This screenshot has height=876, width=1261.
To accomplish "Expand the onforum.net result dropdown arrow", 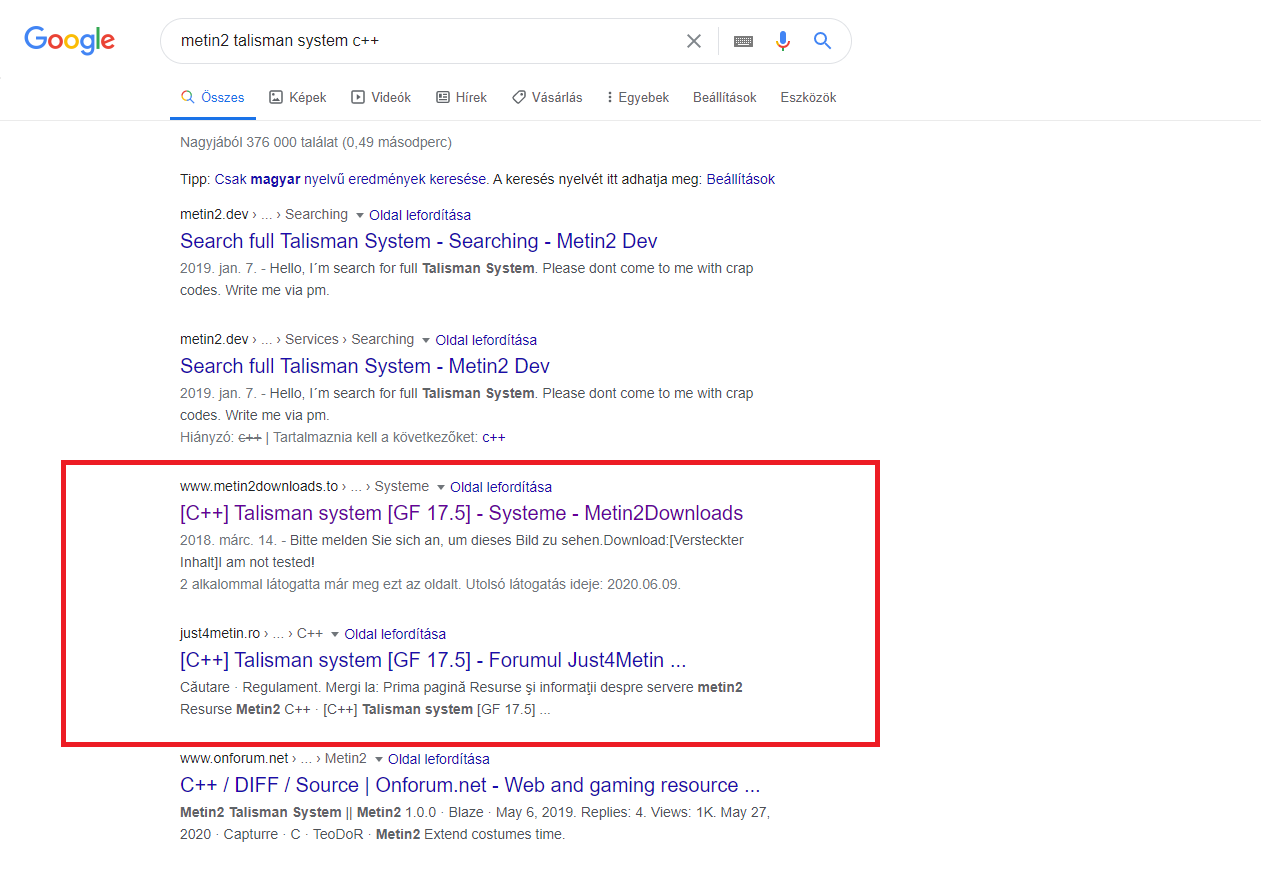I will pyautogui.click(x=379, y=759).
